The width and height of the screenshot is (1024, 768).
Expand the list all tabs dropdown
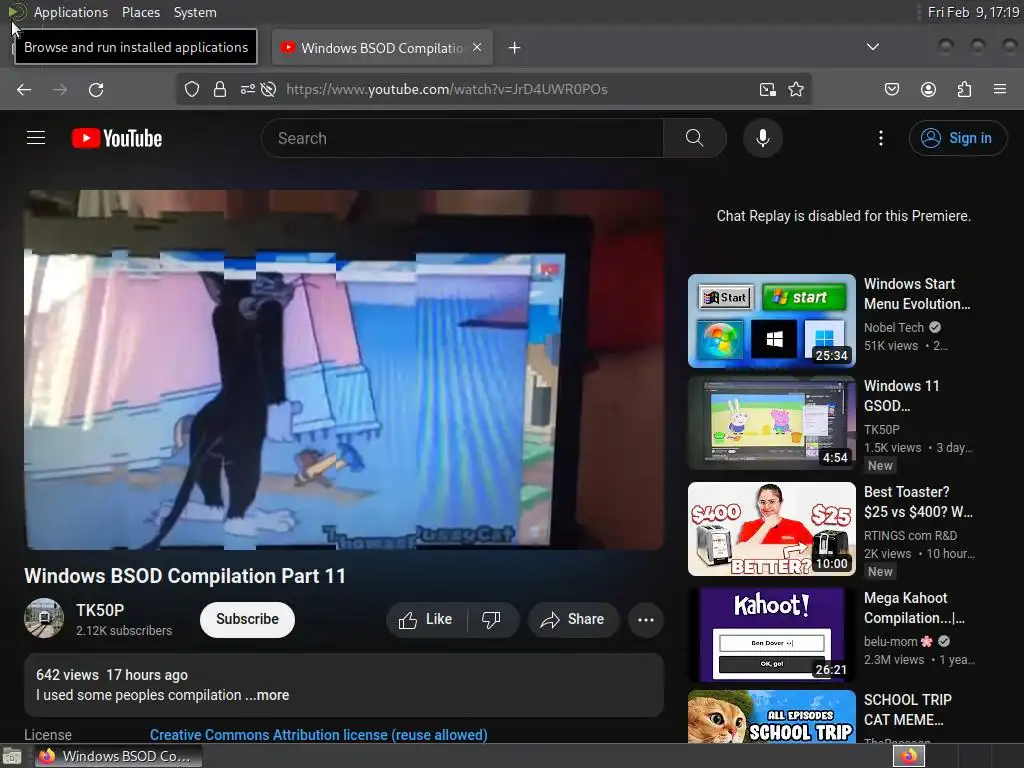pyautogui.click(x=872, y=47)
